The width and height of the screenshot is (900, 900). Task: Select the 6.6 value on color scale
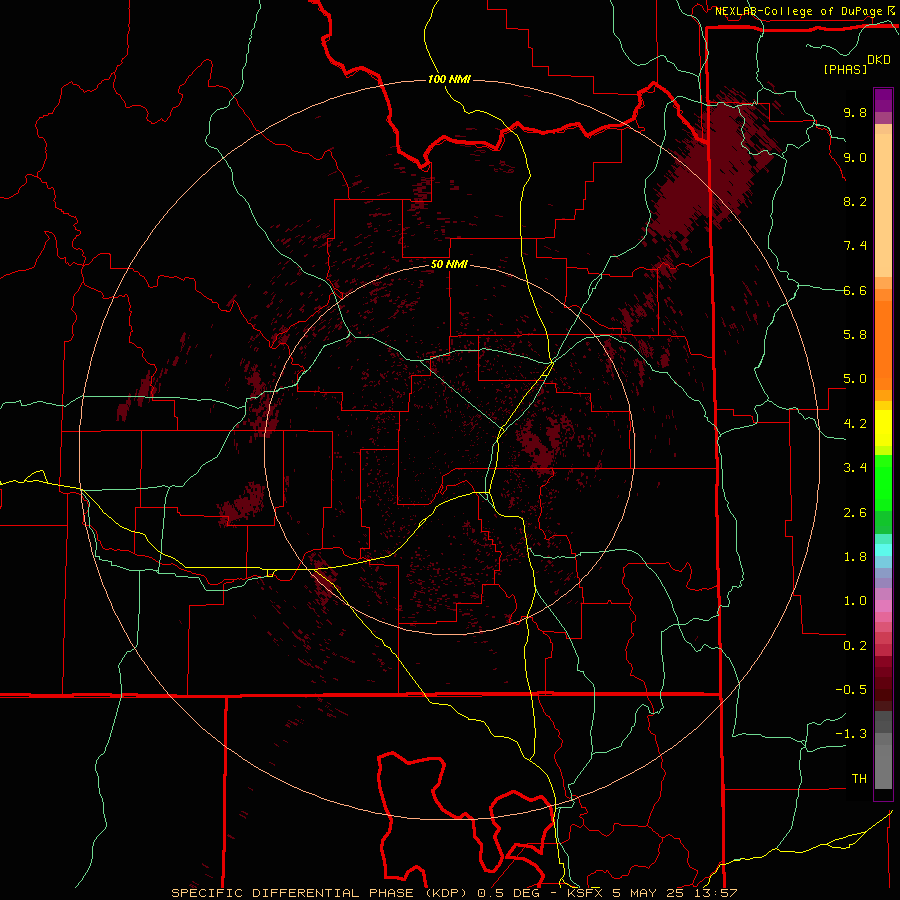click(x=855, y=291)
